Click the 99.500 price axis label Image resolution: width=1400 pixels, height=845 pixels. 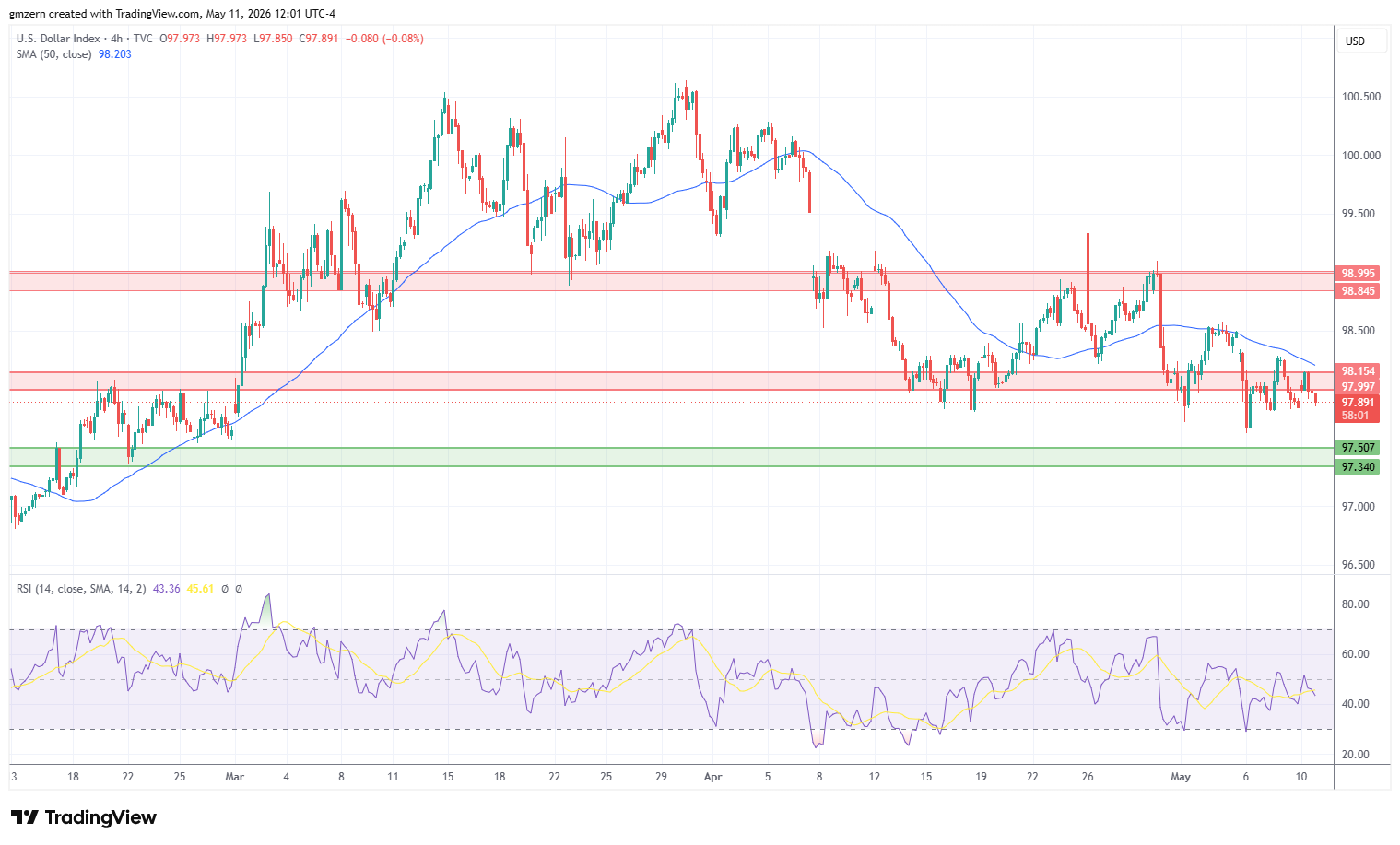tap(1360, 214)
